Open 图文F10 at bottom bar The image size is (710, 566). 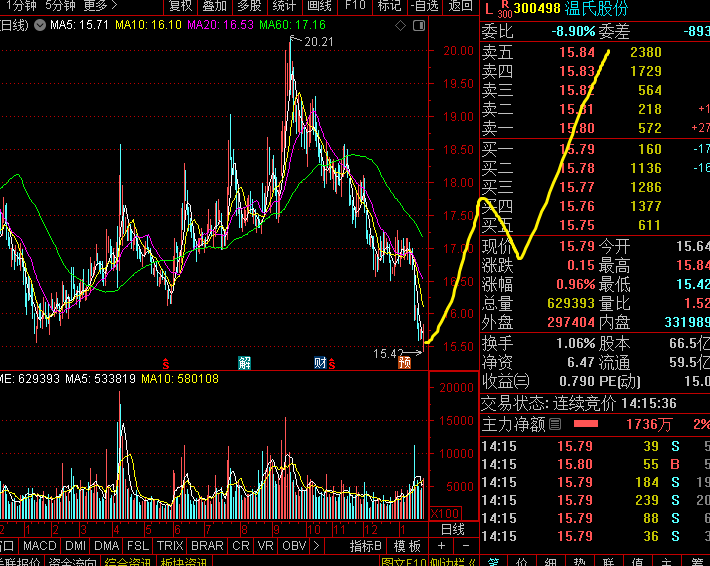coord(404,562)
